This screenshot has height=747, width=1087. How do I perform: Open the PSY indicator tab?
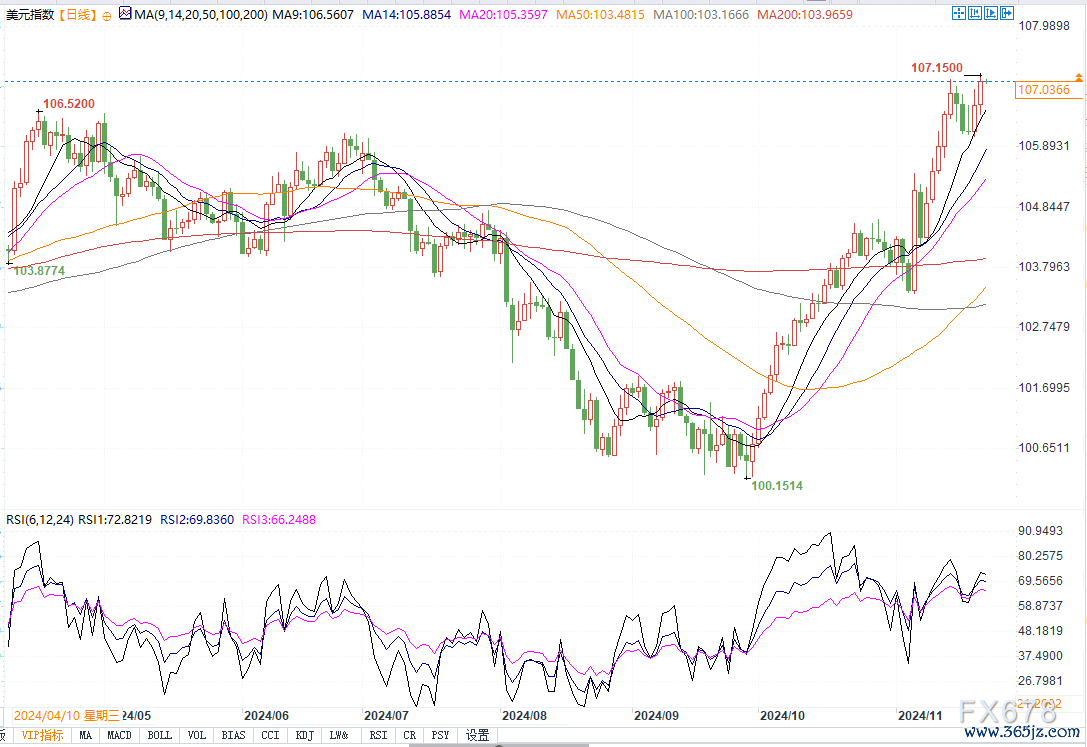pyautogui.click(x=440, y=735)
